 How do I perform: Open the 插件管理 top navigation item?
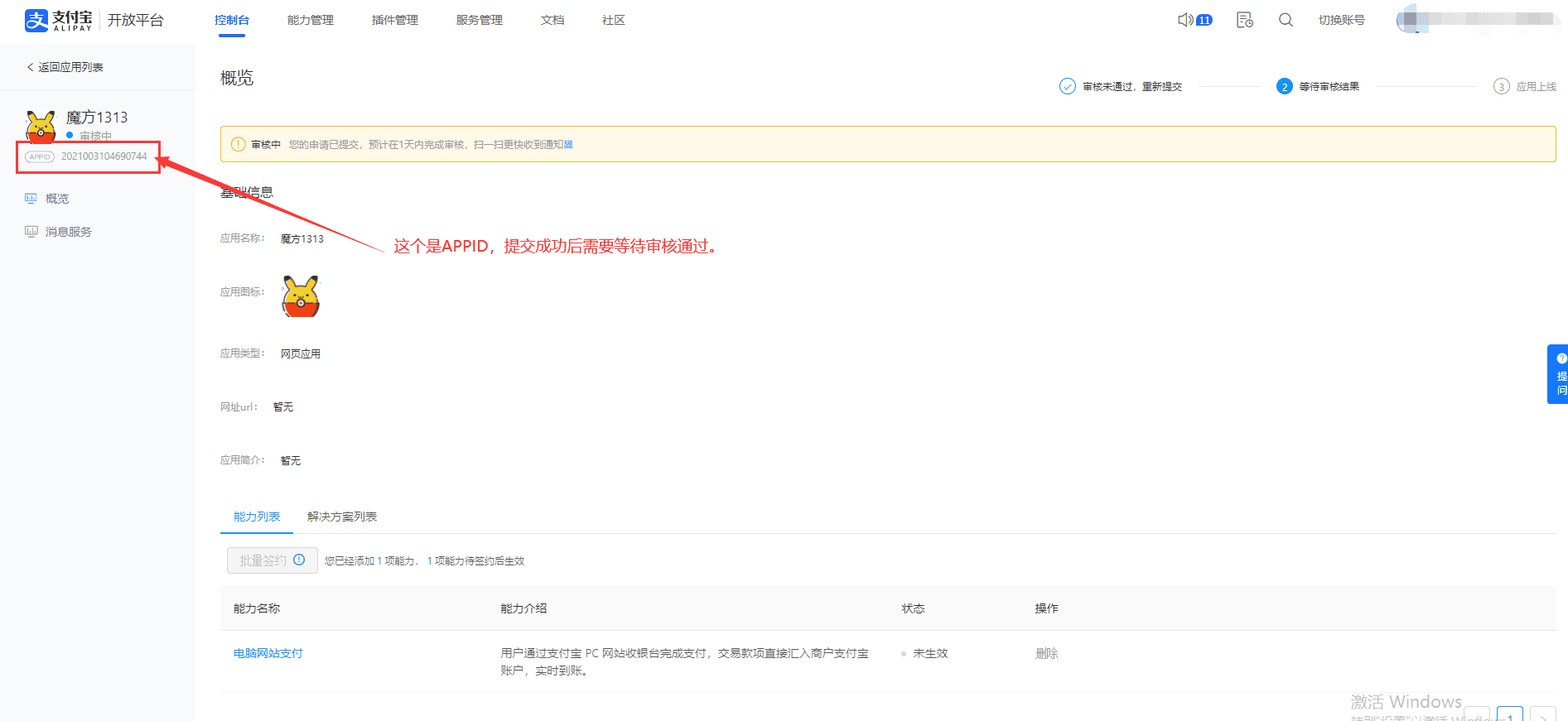click(x=395, y=20)
